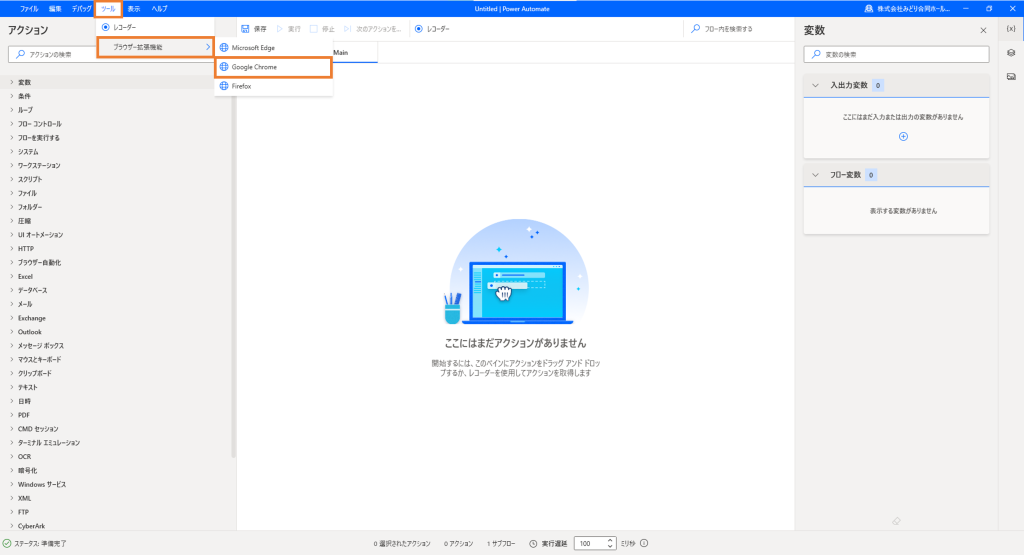Choose Microsoft Edge browser extension
1024x555 pixels.
[x=274, y=48]
